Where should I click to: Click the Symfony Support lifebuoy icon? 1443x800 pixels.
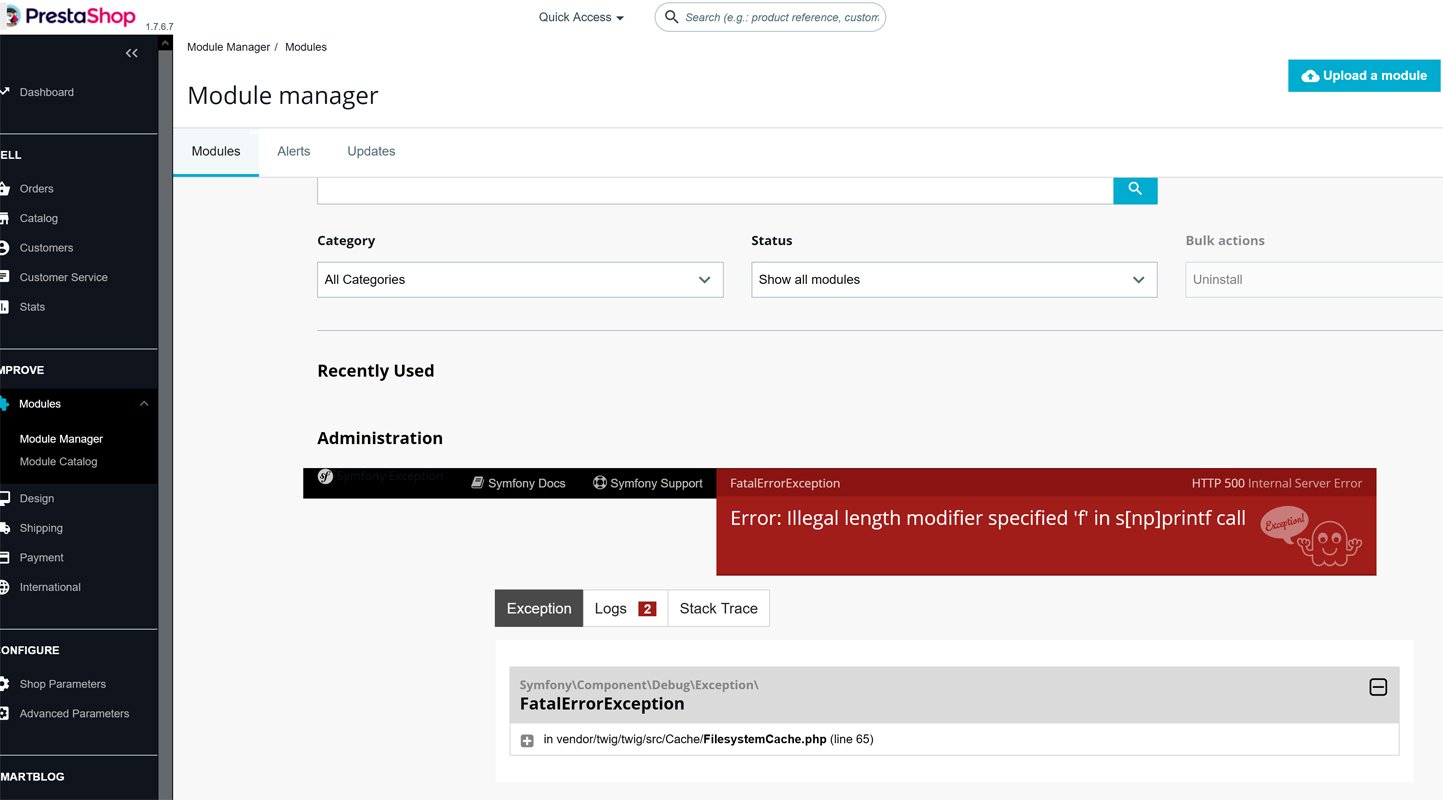click(x=600, y=483)
